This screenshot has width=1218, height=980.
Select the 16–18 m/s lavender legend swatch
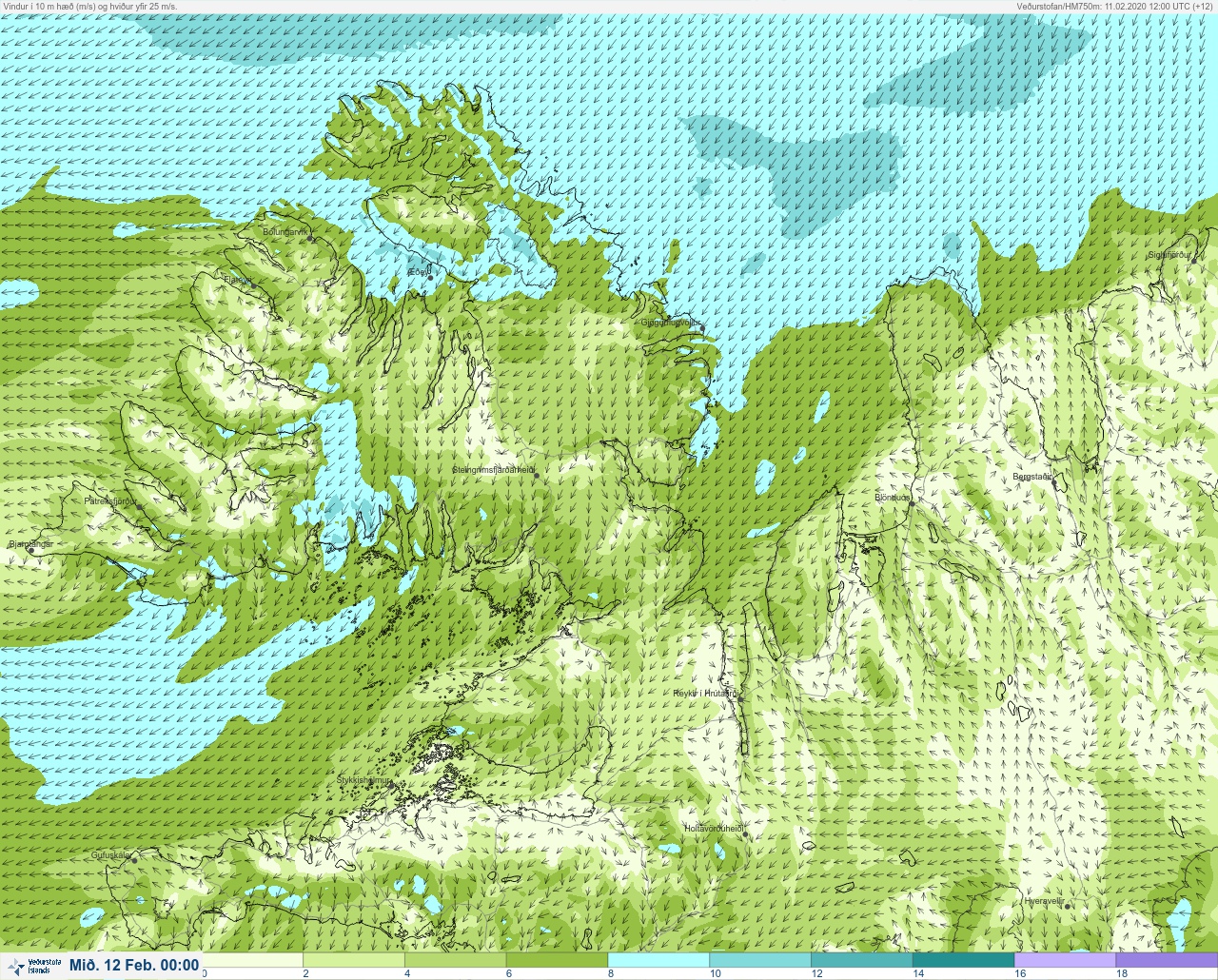(x=1065, y=960)
